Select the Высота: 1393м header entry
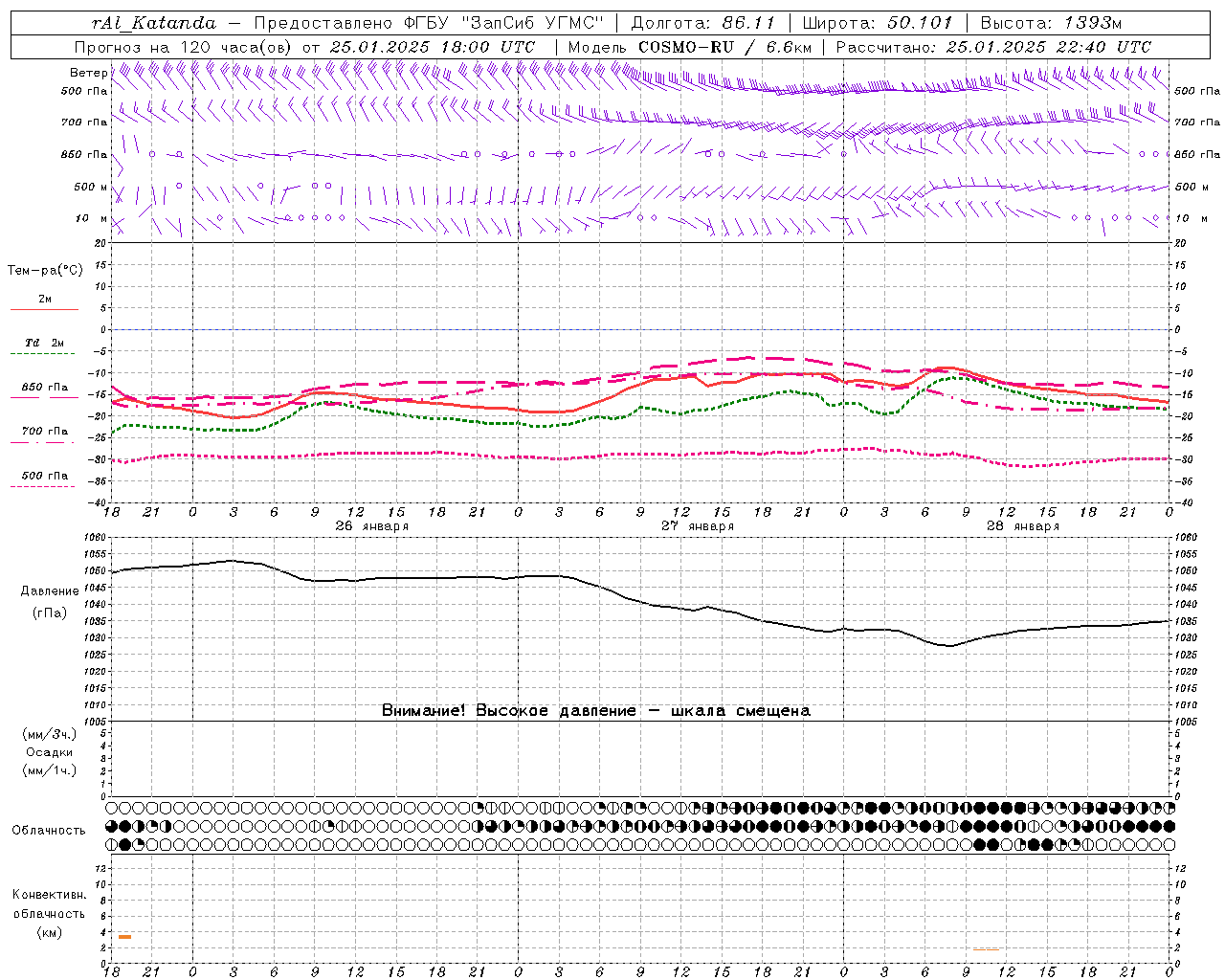1225x980 pixels. pos(1051,23)
